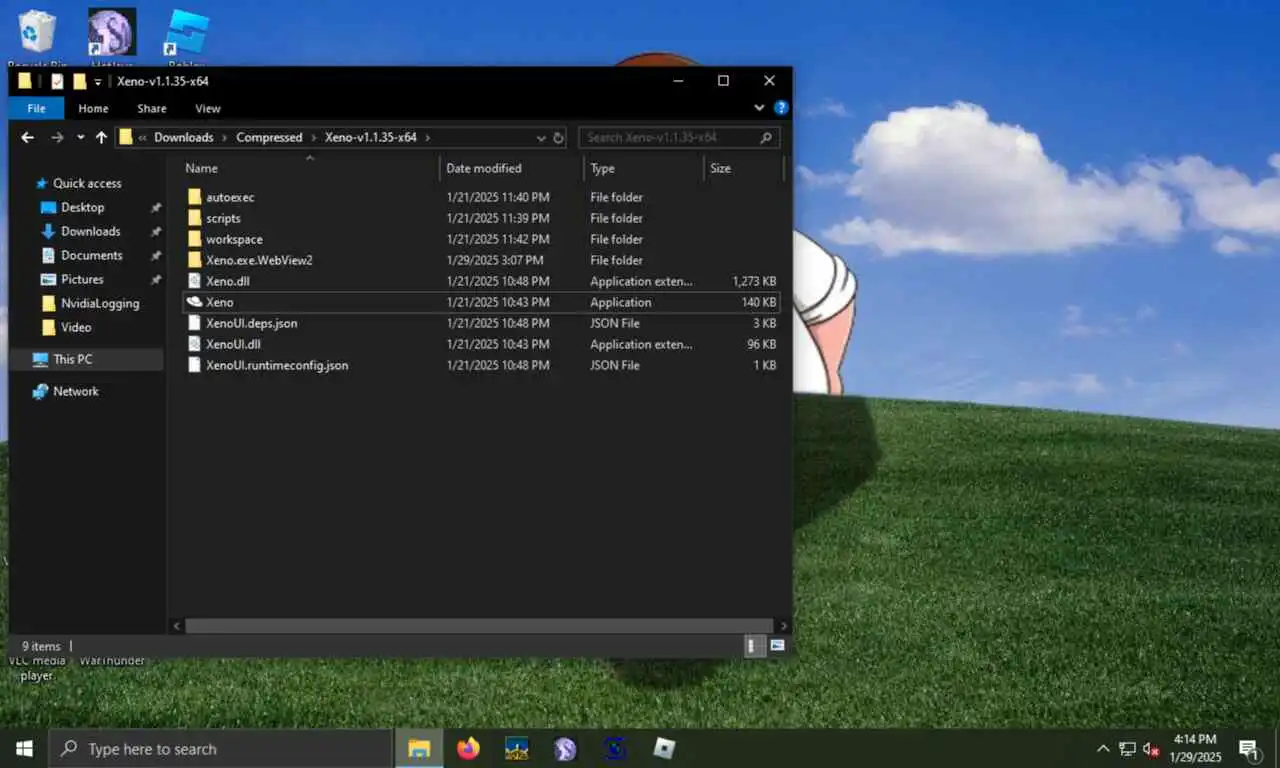Click the Properties quick access toolbar icon

click(57, 81)
